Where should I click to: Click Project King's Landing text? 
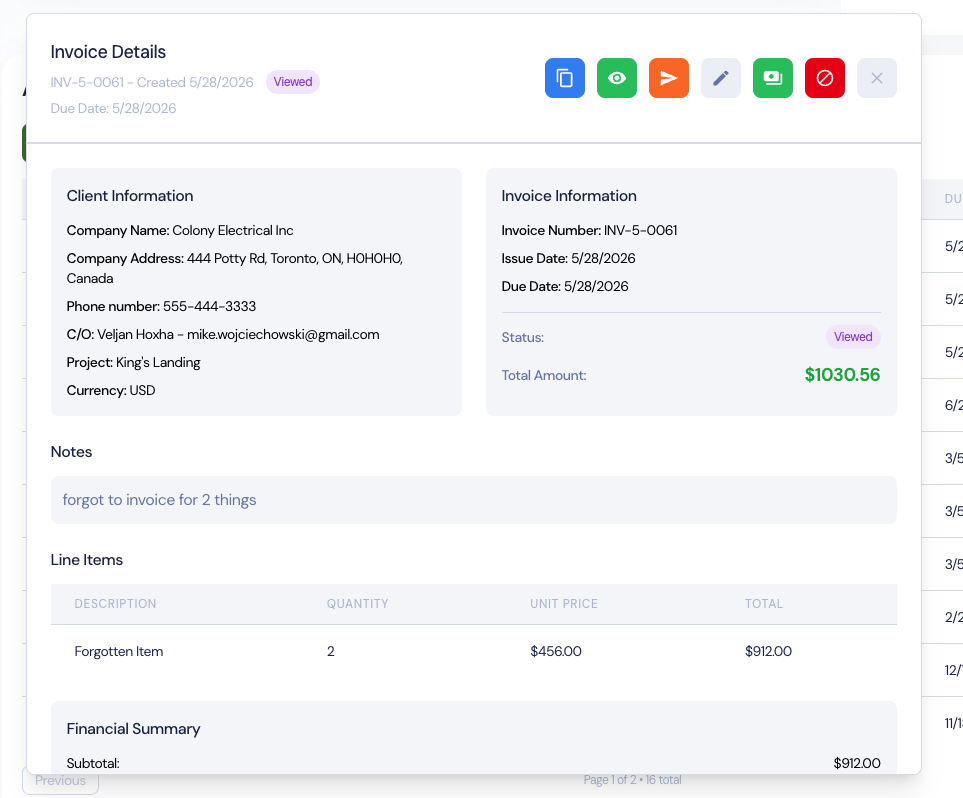(133, 362)
